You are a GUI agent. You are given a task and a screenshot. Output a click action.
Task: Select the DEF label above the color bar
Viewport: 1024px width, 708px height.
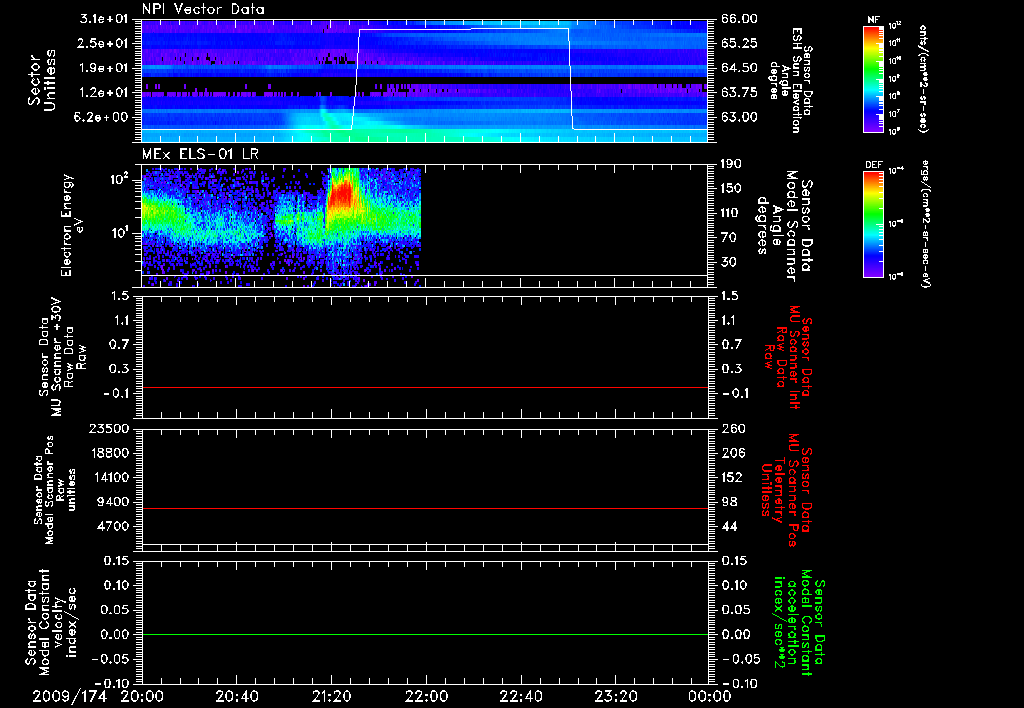click(873, 165)
